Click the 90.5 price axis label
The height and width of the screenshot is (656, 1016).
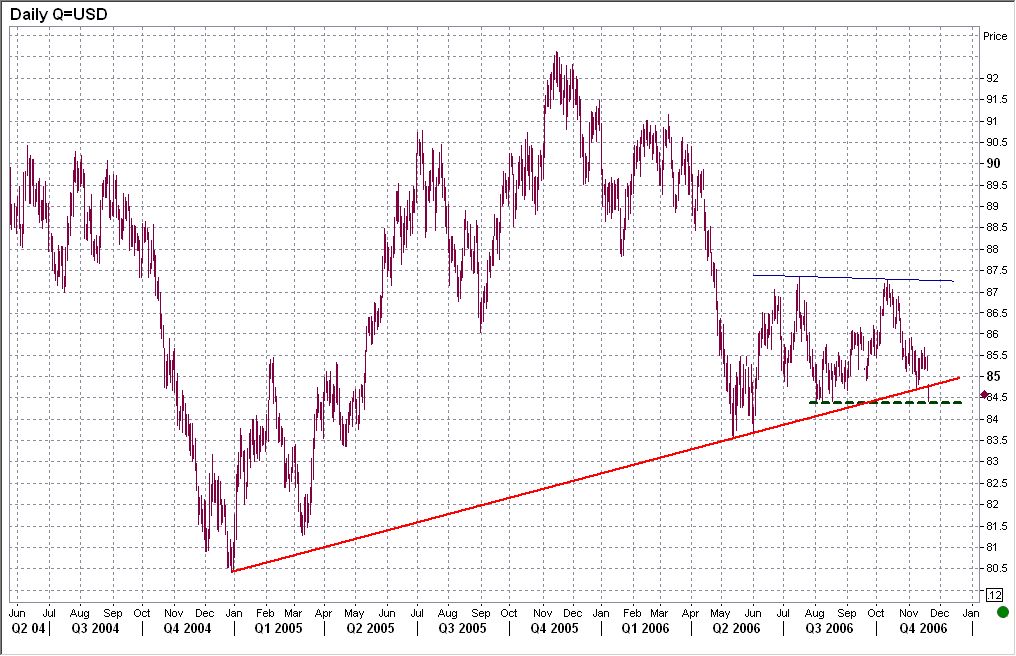coord(997,142)
